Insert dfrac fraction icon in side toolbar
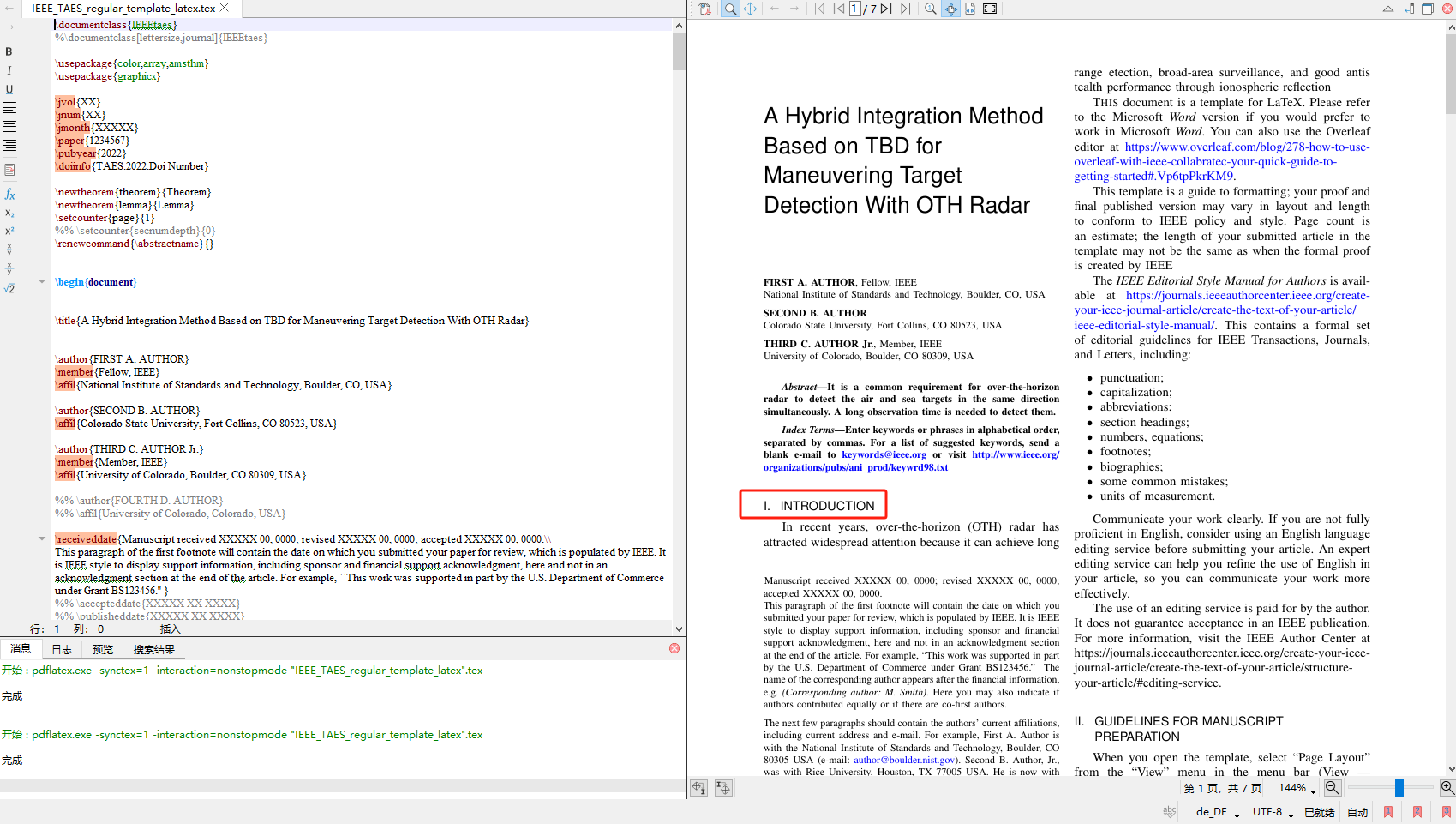1456x824 pixels. click(x=9, y=268)
